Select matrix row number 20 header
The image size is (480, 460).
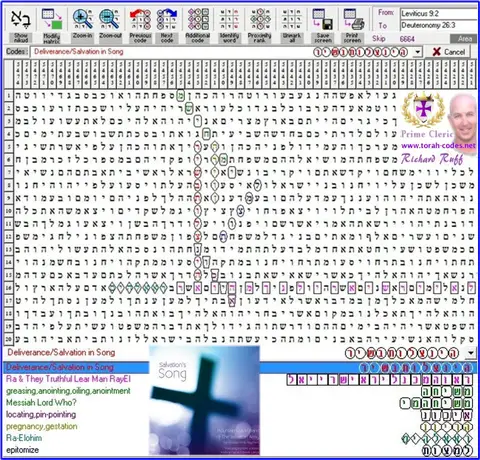click(9, 339)
